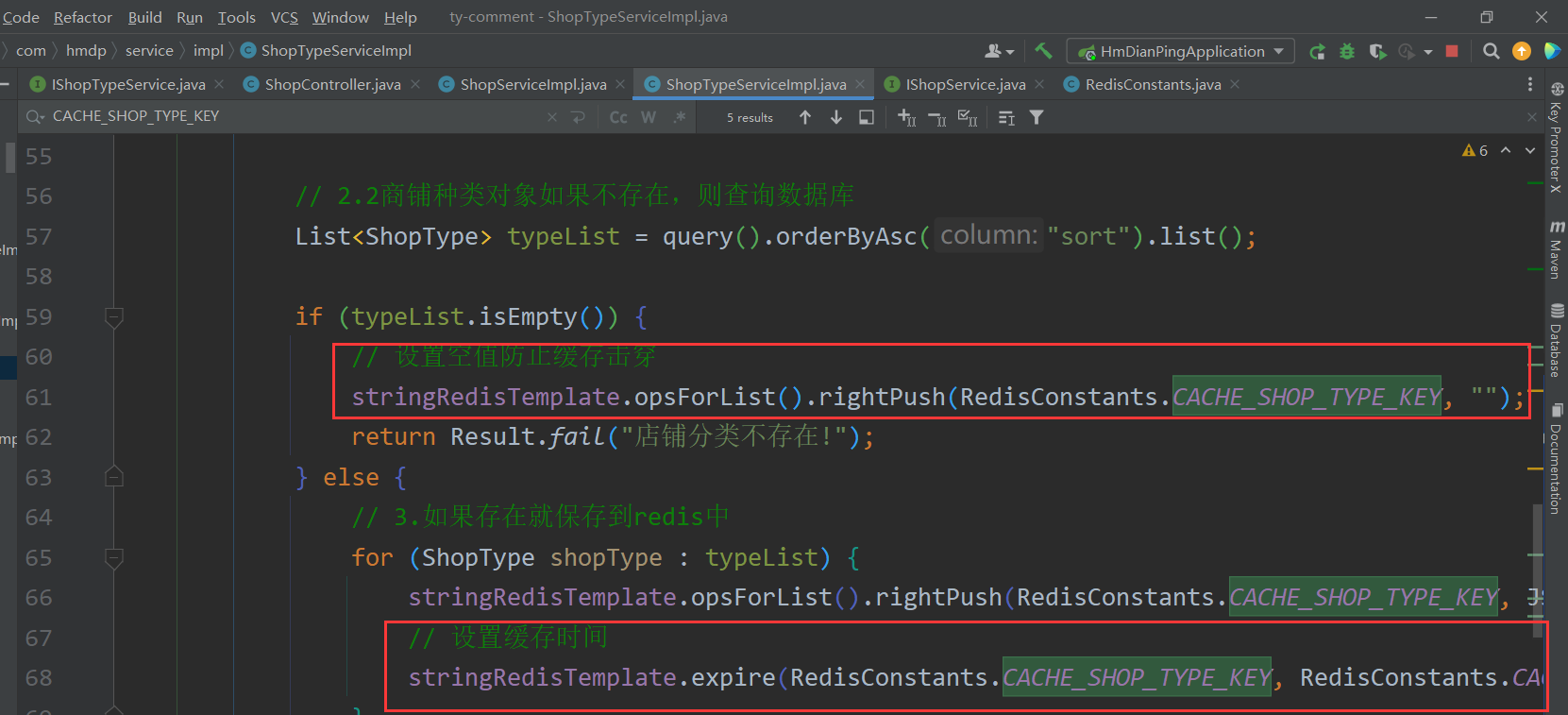Toggle Words (W) search option
This screenshot has width=1568, height=715.
click(x=649, y=117)
